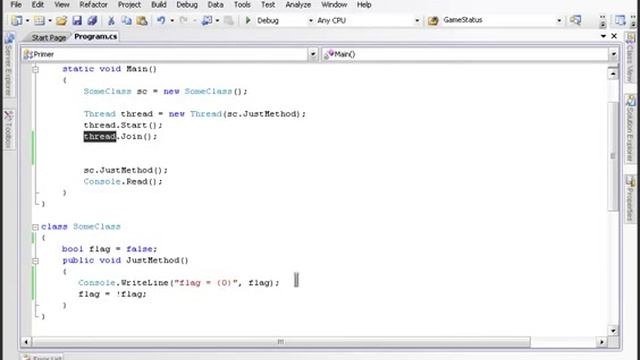The width and height of the screenshot is (640, 360).
Task: Open the Debug menu
Action: click(187, 5)
